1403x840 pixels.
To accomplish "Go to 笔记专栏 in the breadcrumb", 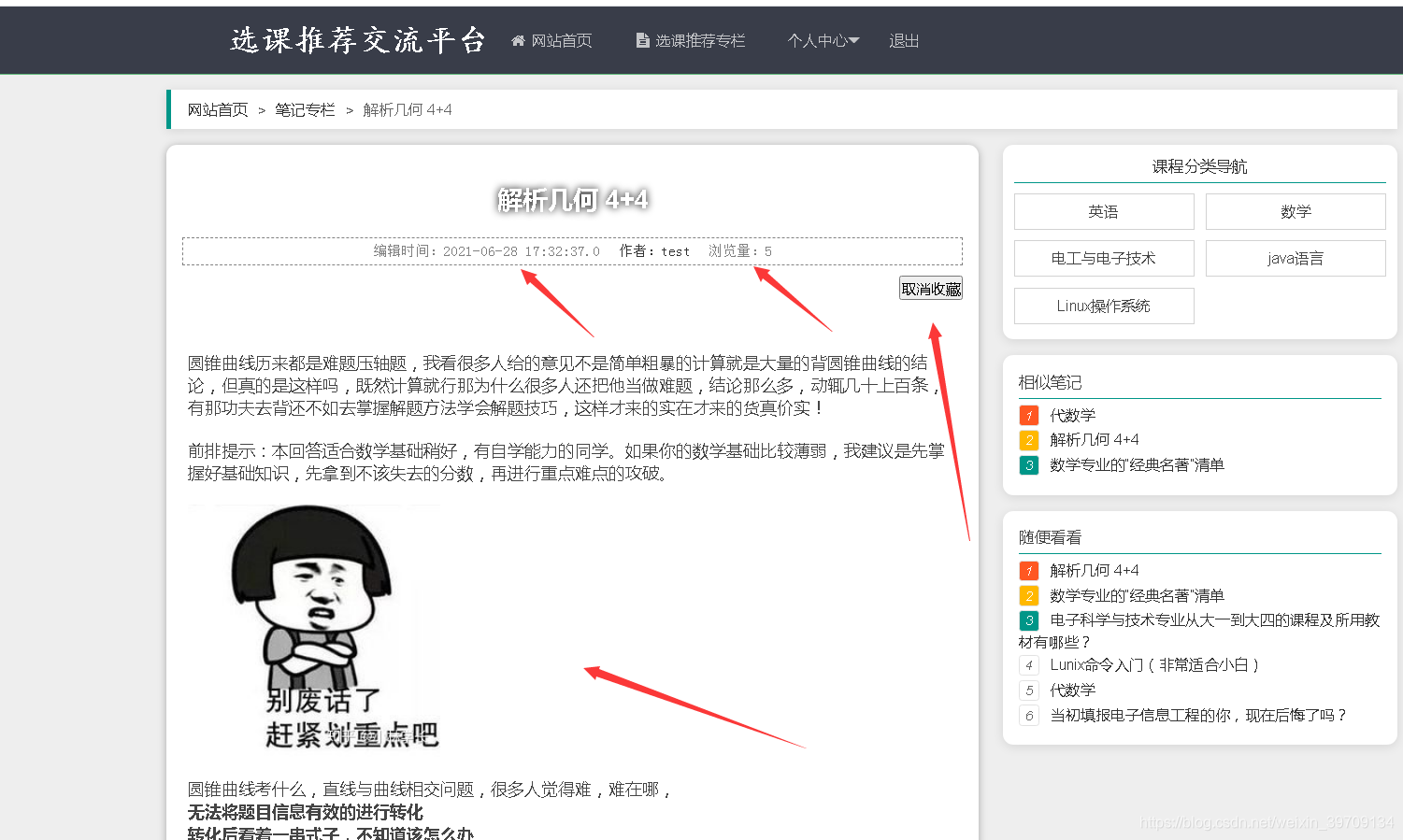I will pyautogui.click(x=305, y=110).
